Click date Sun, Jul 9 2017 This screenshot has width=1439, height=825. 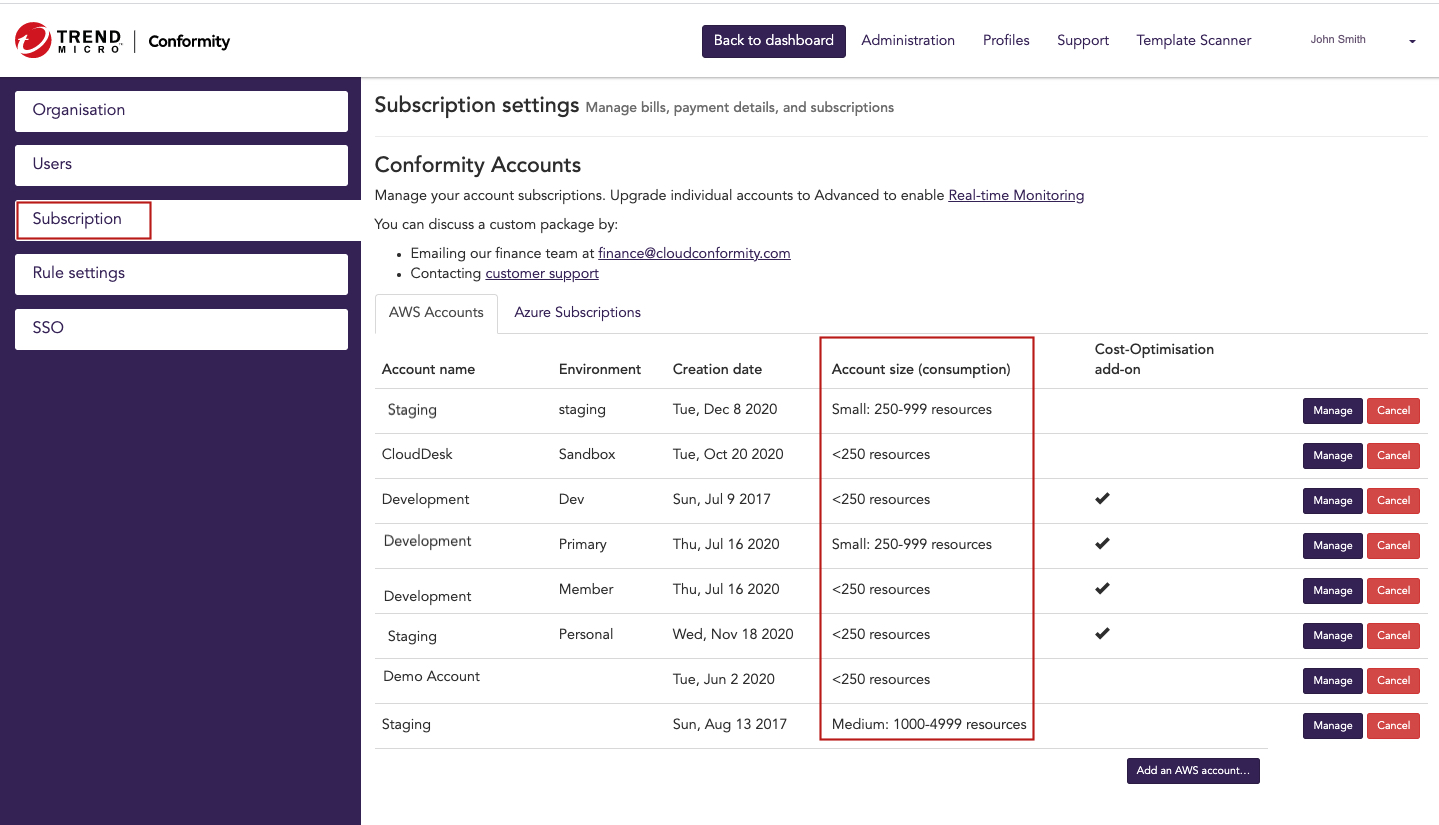point(722,500)
